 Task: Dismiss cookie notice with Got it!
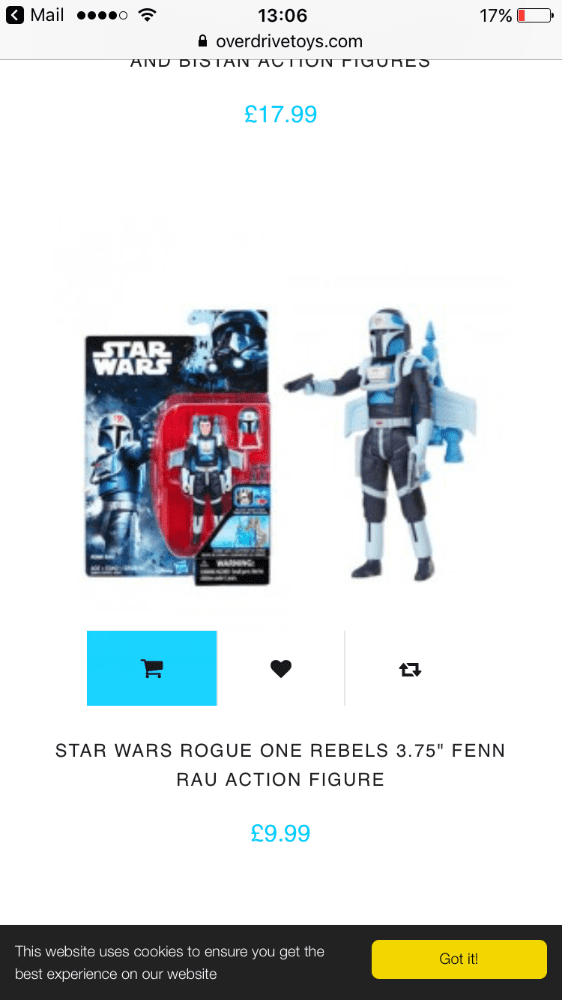459,959
